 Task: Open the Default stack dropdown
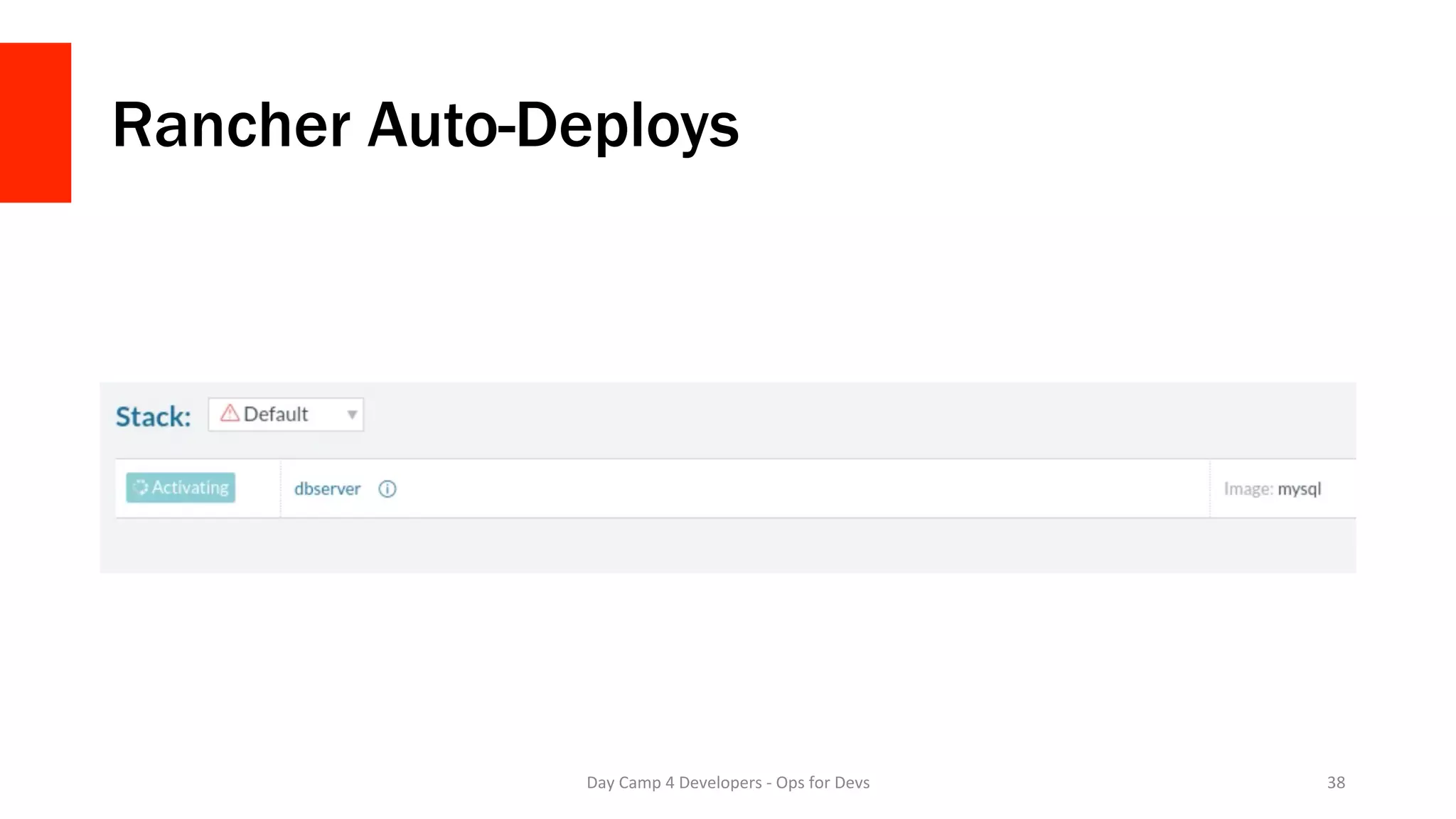tap(286, 414)
